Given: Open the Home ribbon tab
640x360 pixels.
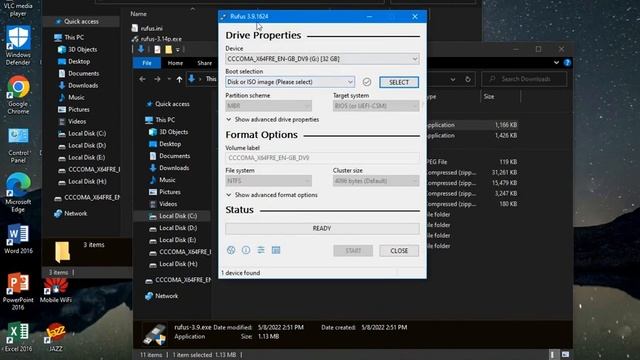Looking at the screenshot, I should [x=175, y=63].
